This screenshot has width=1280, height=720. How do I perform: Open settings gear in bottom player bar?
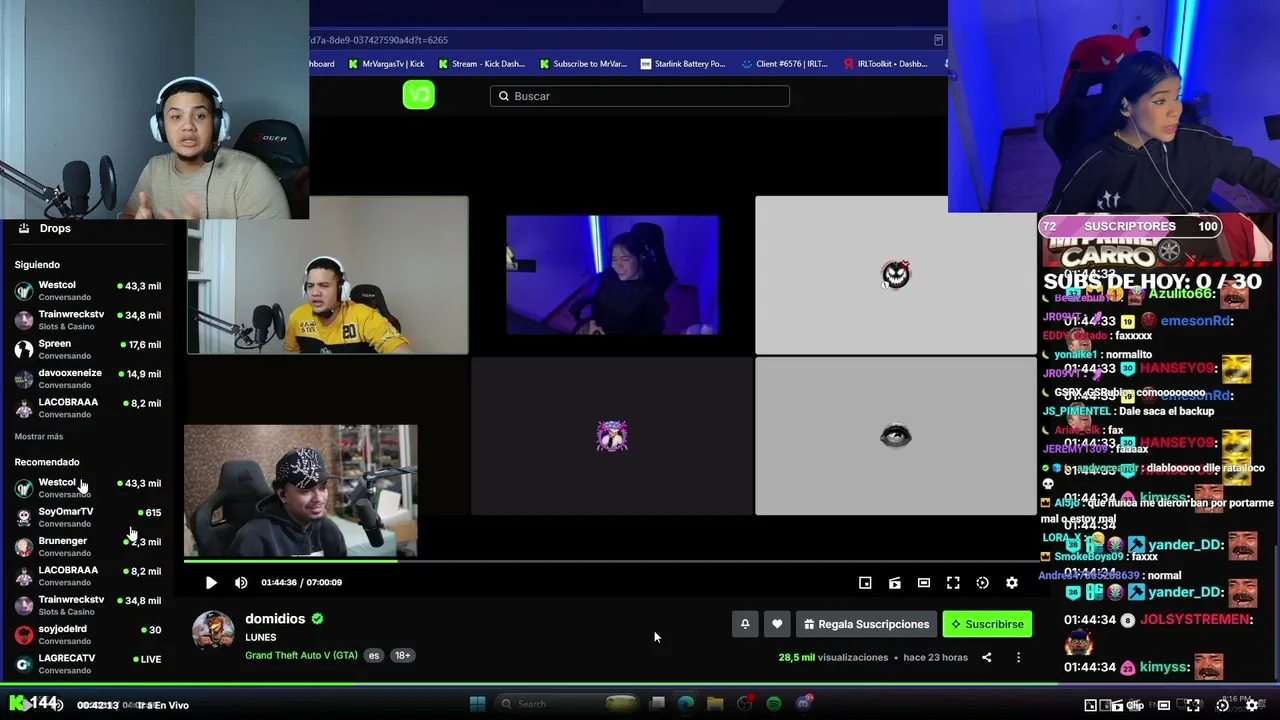(x=1251, y=705)
